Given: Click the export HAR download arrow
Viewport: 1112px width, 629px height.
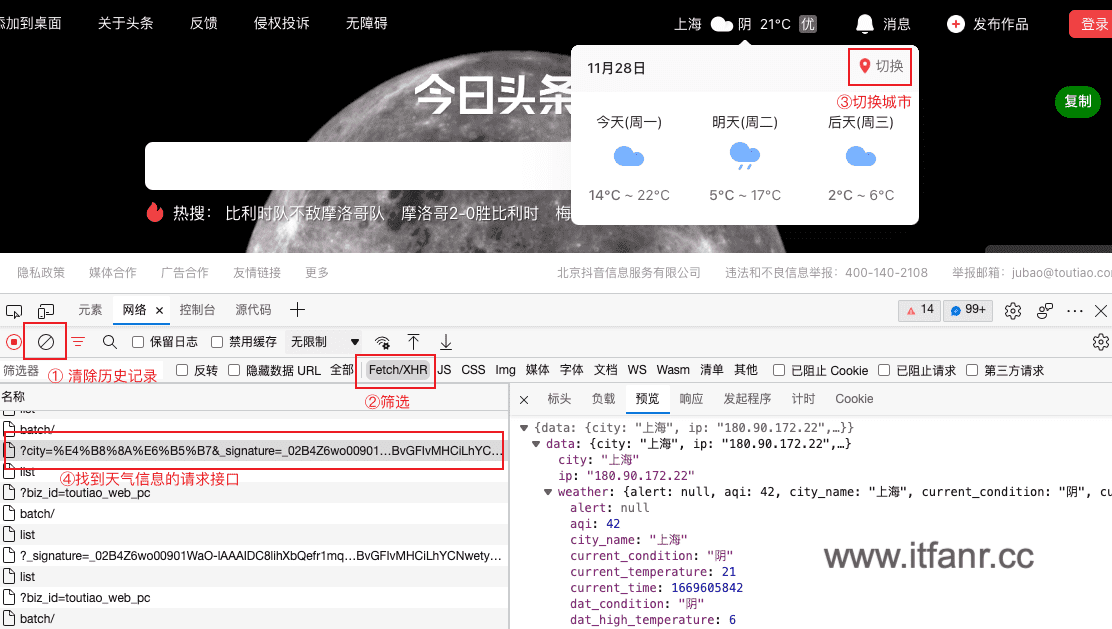Looking at the screenshot, I should (445, 343).
